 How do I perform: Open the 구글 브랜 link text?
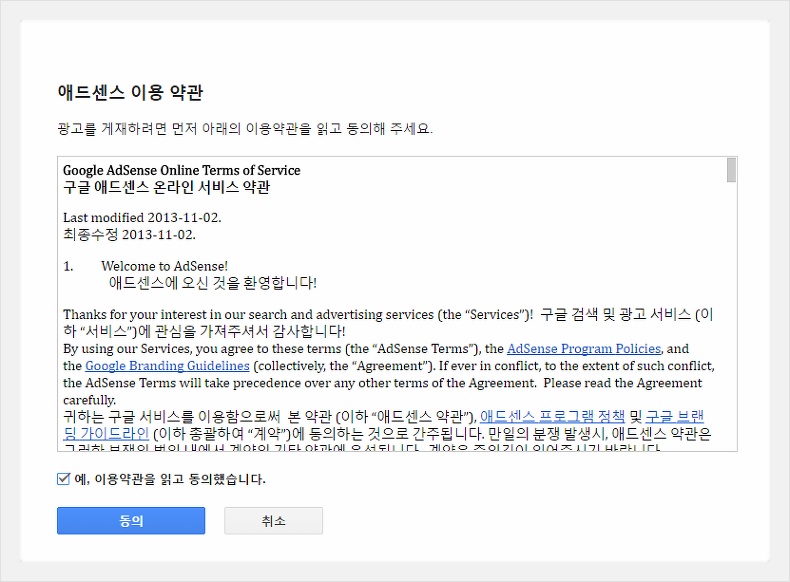(675, 416)
